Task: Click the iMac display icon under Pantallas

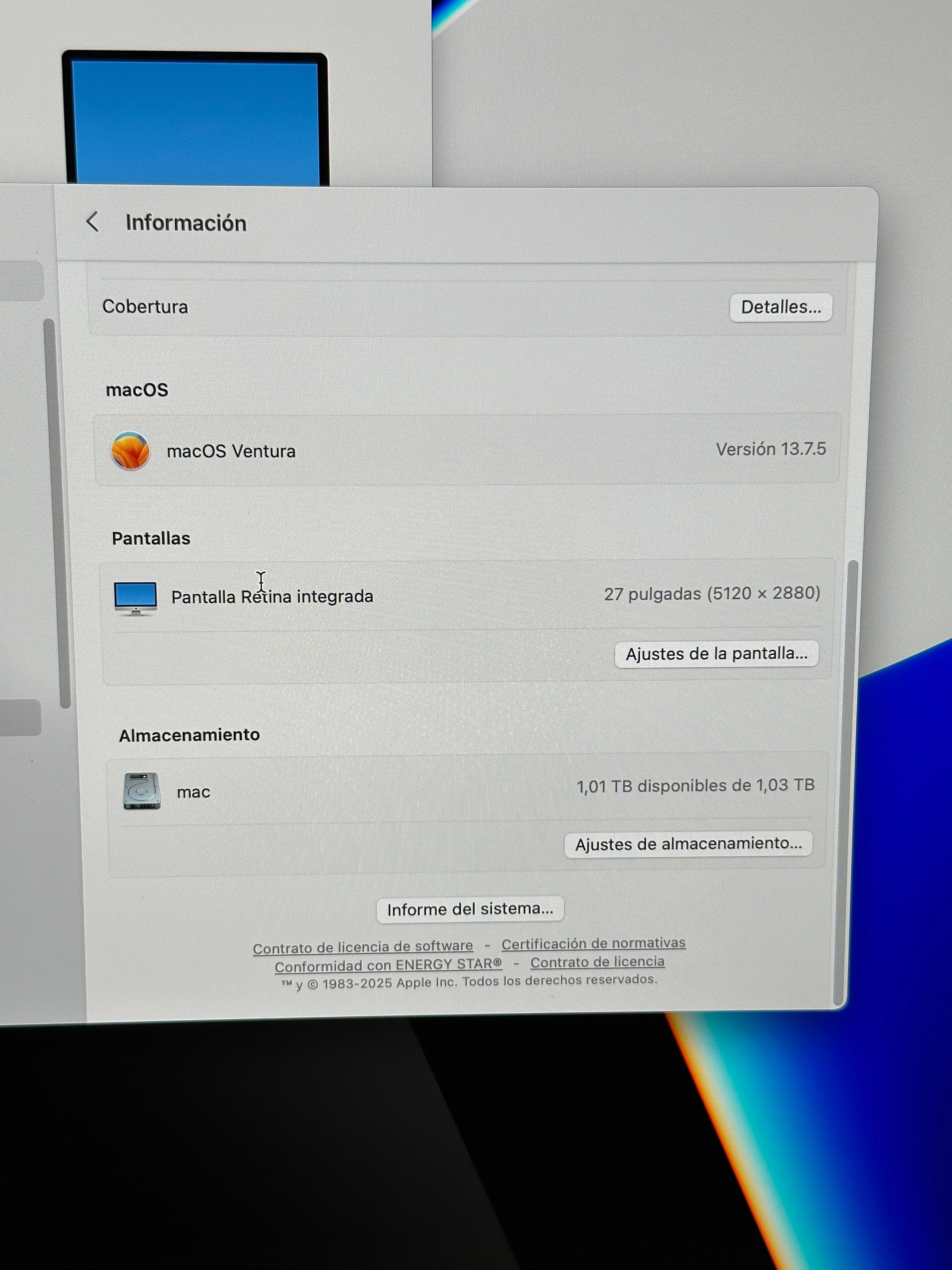Action: pyautogui.click(x=135, y=598)
